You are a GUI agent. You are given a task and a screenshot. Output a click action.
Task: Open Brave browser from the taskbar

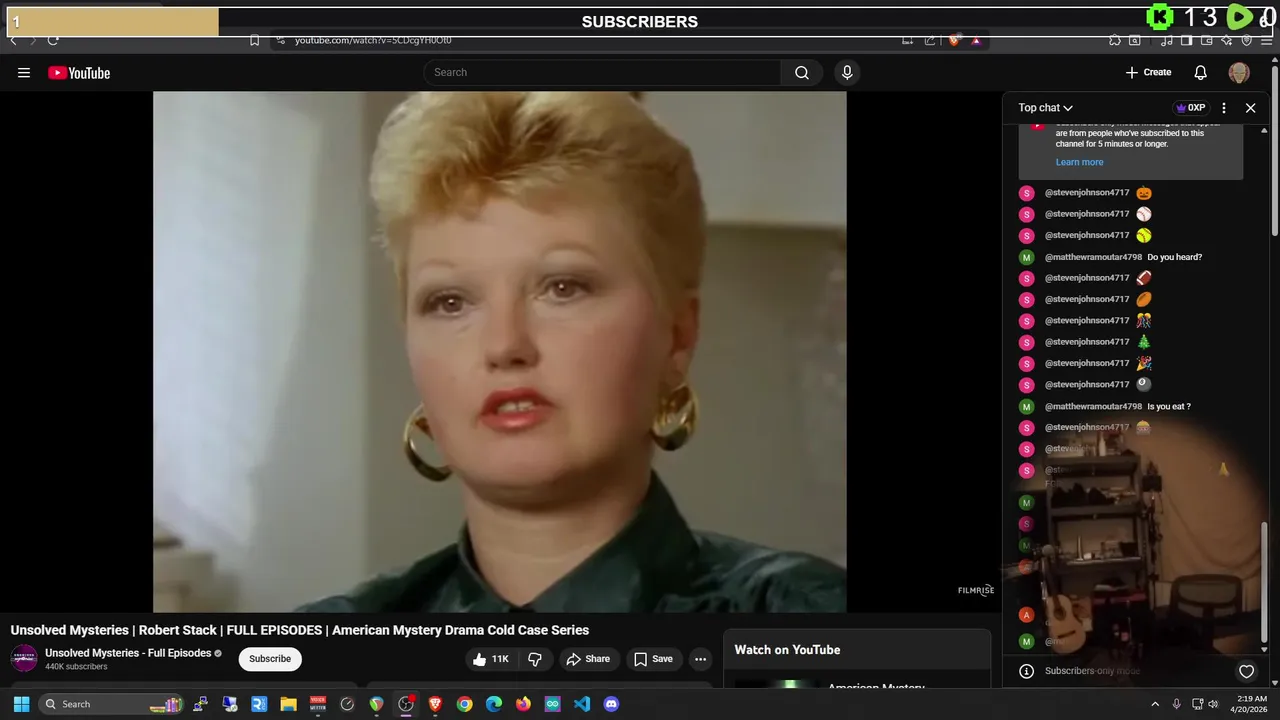[x=435, y=704]
